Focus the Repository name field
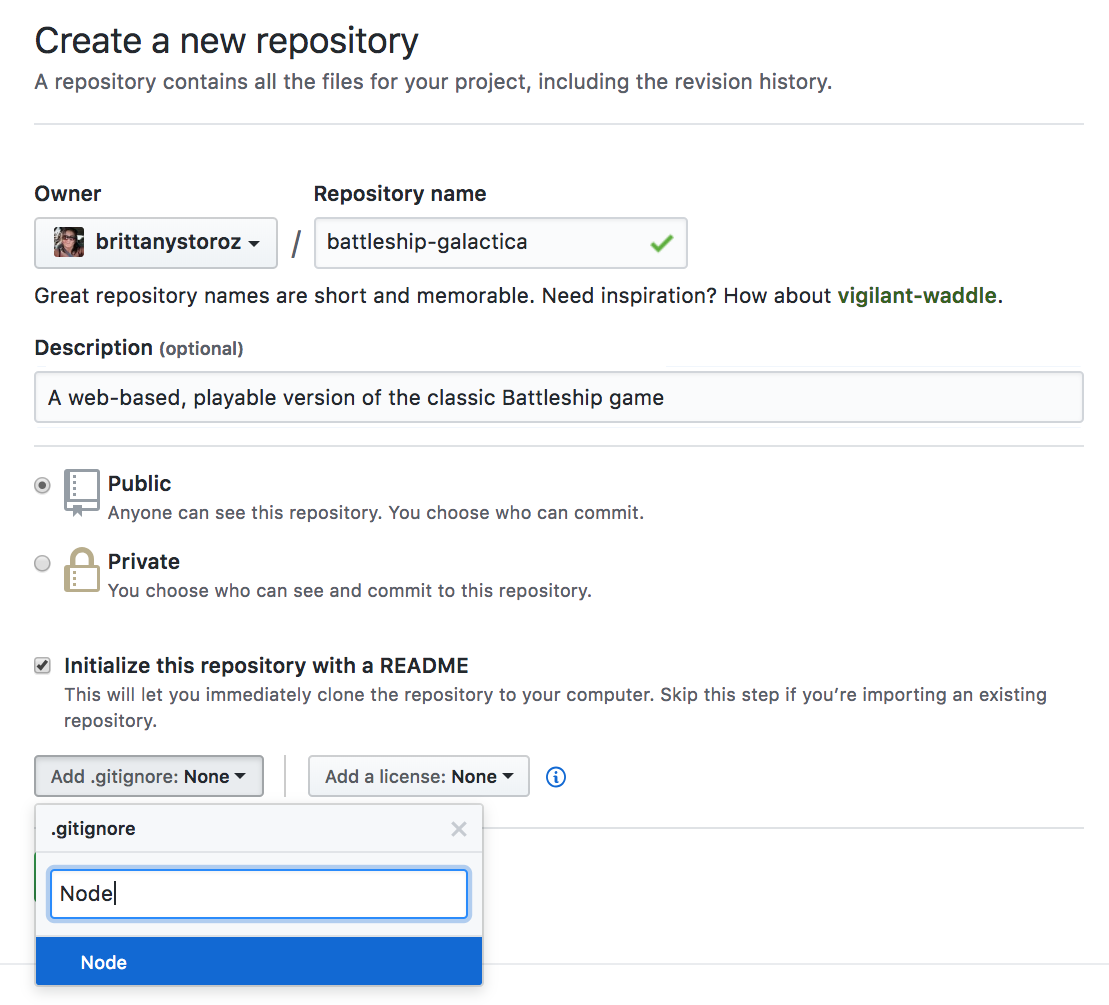The width and height of the screenshot is (1109, 1005). pos(480,243)
